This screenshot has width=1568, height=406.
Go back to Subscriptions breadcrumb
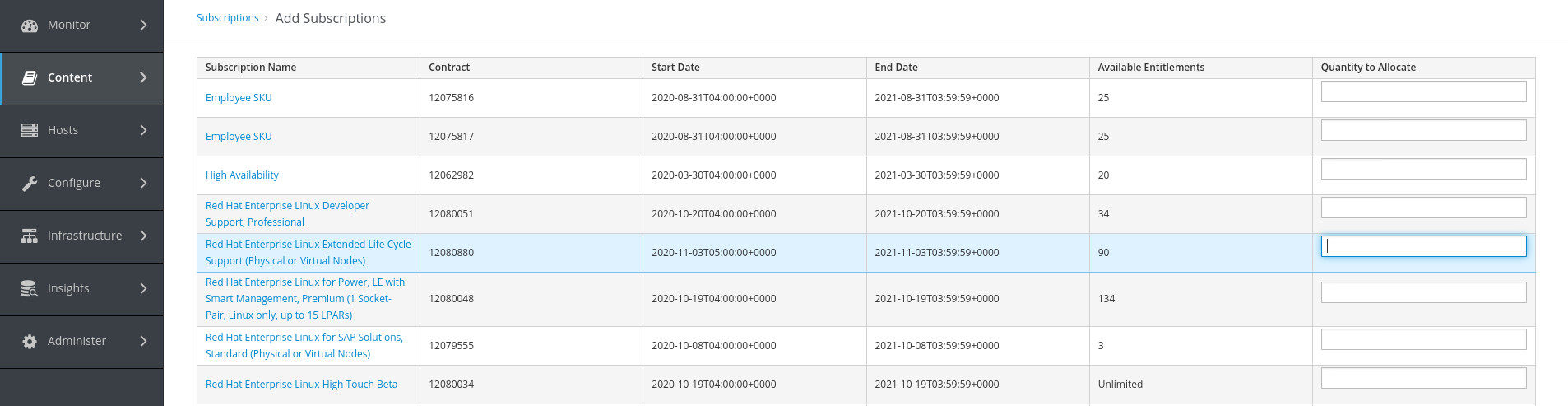(x=227, y=18)
